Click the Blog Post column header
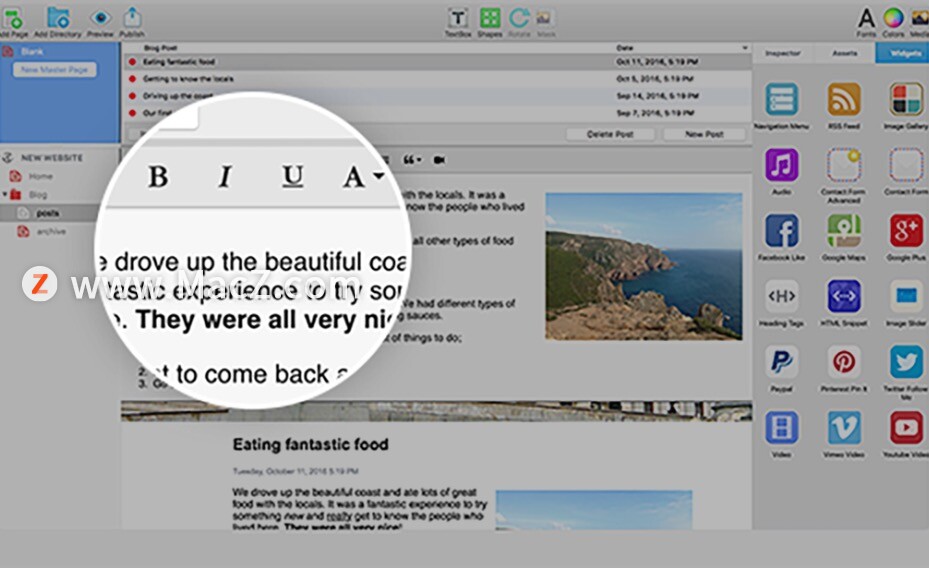929x568 pixels. (160, 48)
